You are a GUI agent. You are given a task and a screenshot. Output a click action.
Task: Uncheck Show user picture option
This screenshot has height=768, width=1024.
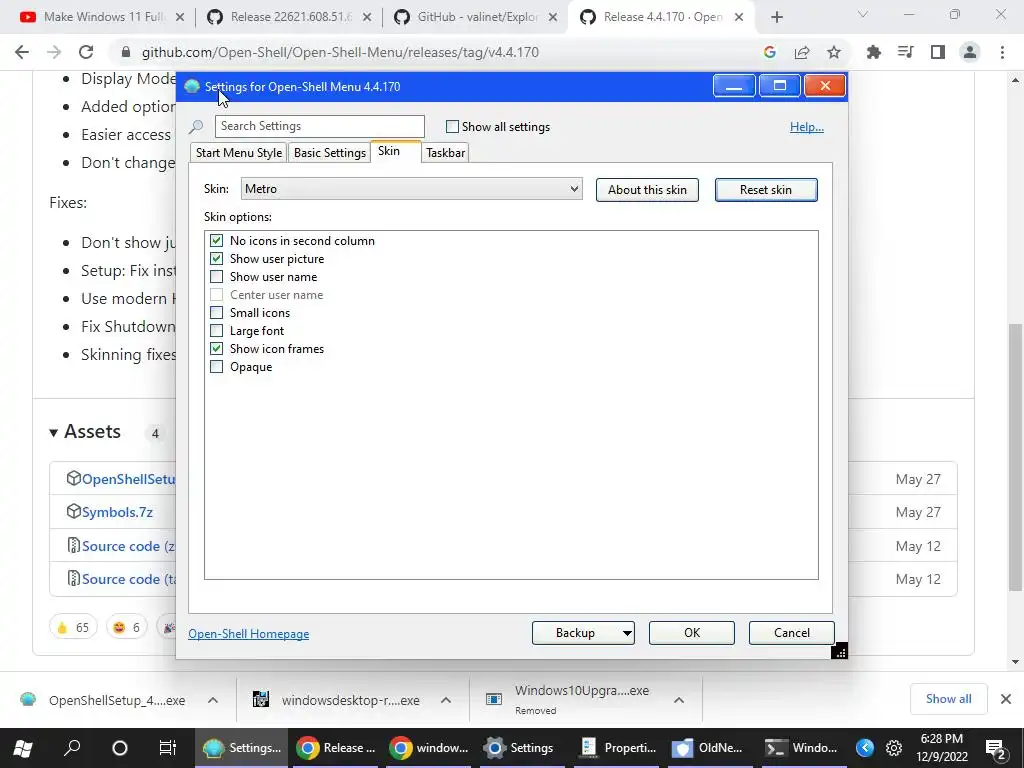click(216, 259)
